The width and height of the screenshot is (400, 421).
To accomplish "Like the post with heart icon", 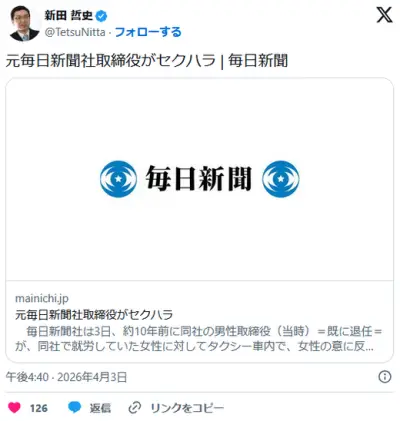I will coord(14,408).
